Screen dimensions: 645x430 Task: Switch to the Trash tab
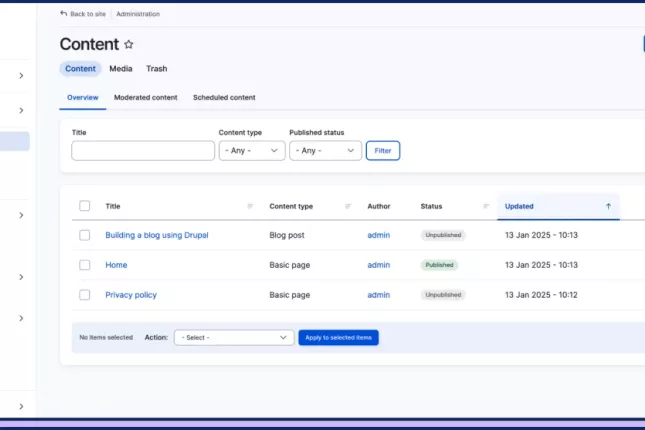coord(157,69)
